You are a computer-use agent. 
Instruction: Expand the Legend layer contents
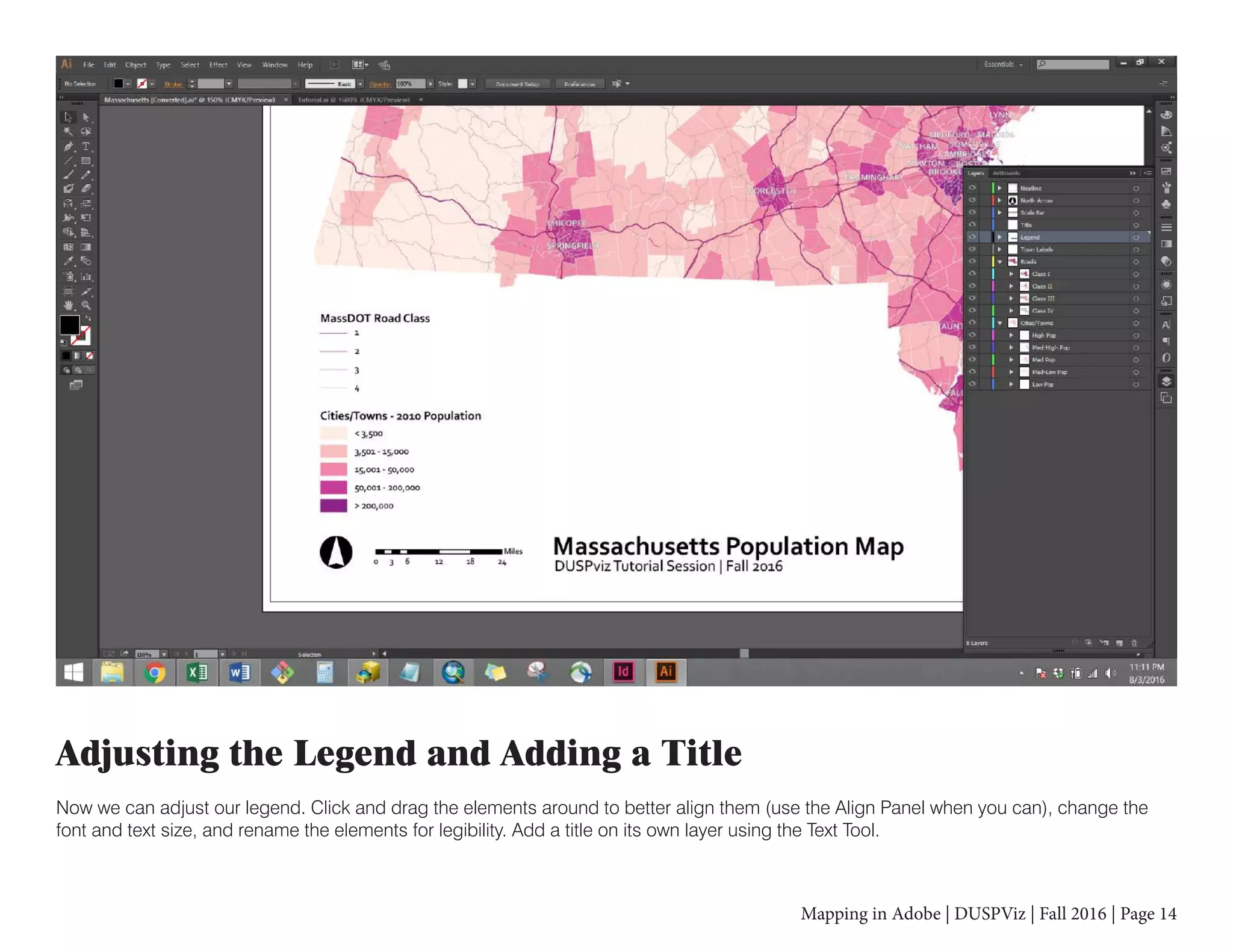click(x=999, y=237)
